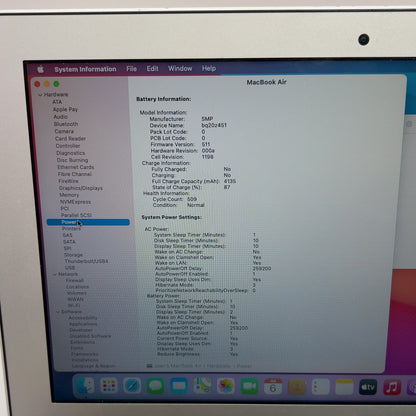Open the Mail app in the Dock

tap(179, 386)
